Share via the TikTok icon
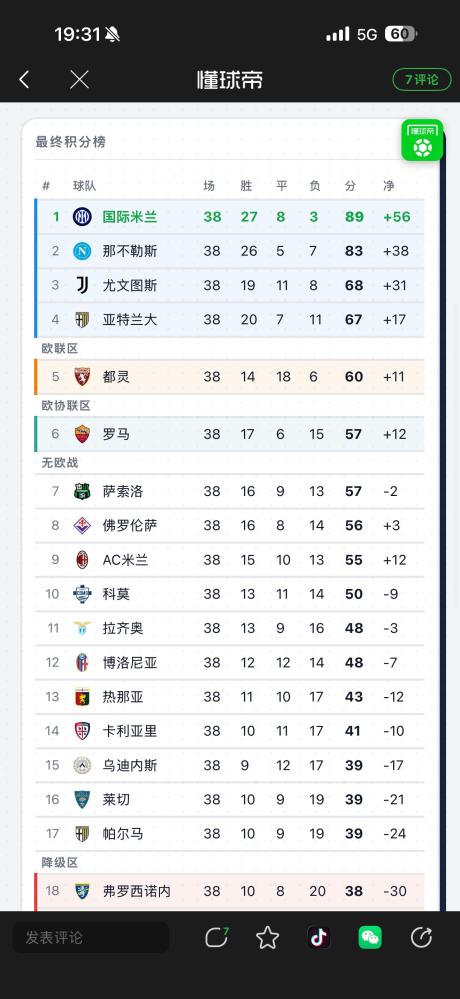Screen dimensions: 460x999 [x=319, y=937]
